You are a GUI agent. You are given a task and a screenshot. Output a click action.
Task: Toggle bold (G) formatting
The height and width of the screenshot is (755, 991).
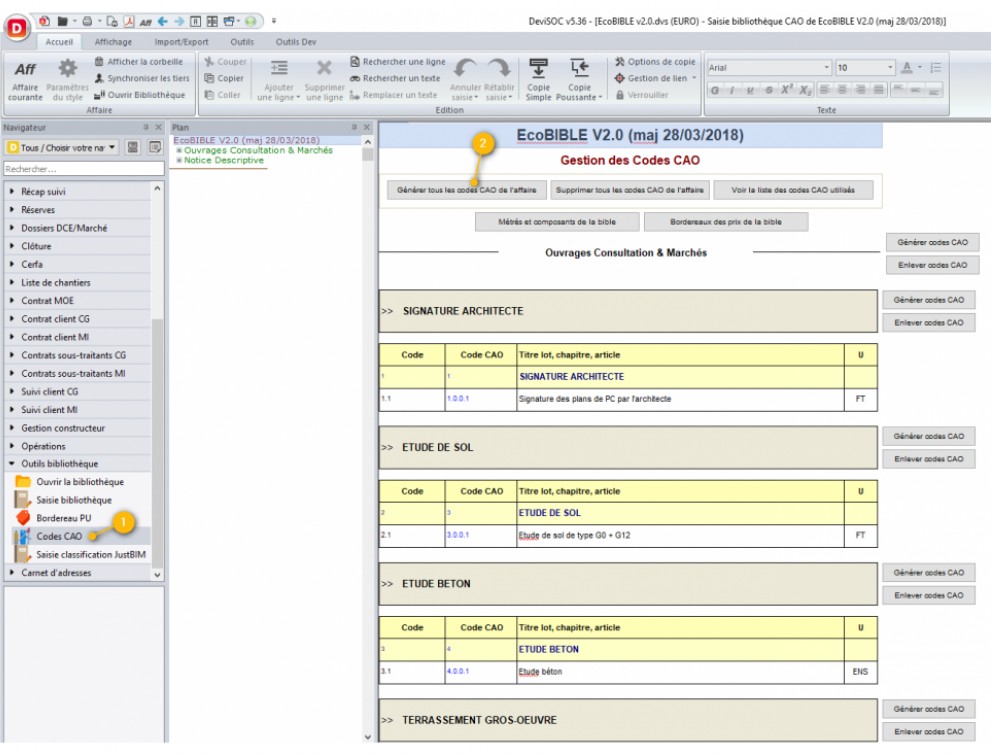715,90
